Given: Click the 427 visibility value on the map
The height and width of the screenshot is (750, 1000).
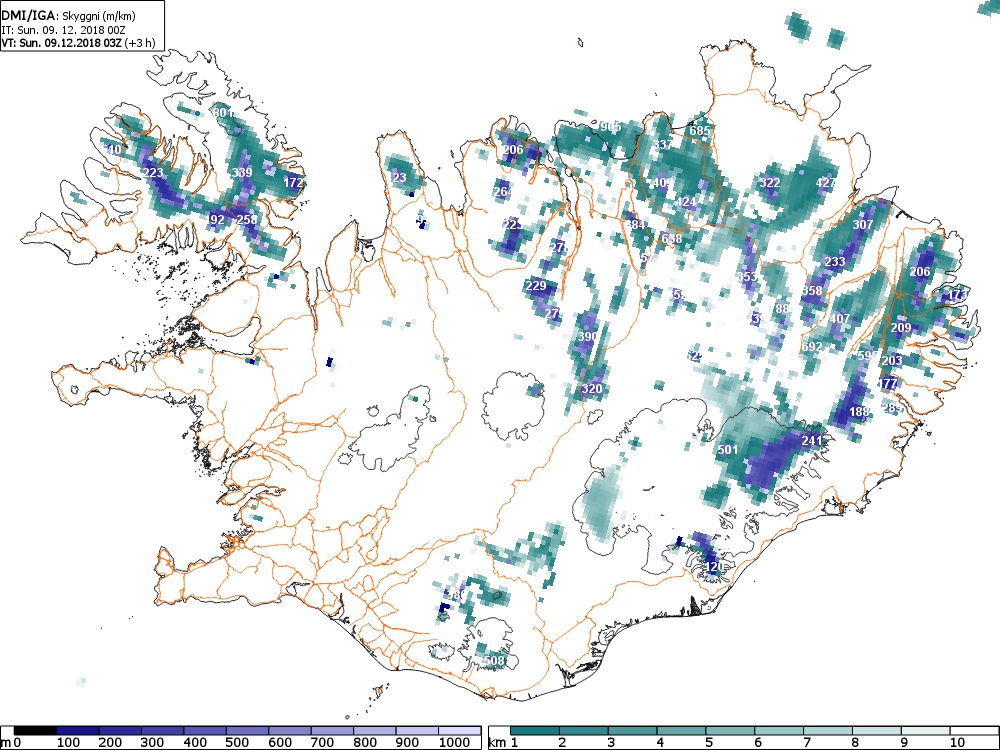Looking at the screenshot, I should tap(826, 182).
